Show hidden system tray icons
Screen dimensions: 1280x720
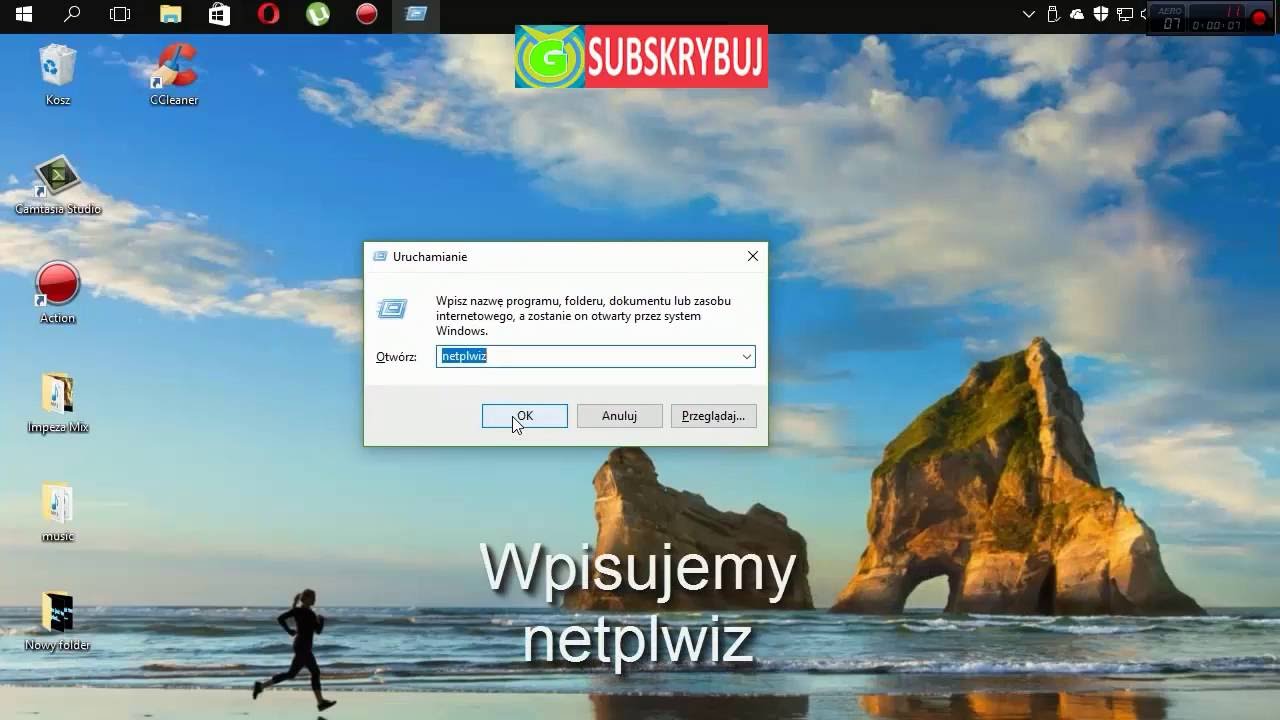click(1029, 14)
